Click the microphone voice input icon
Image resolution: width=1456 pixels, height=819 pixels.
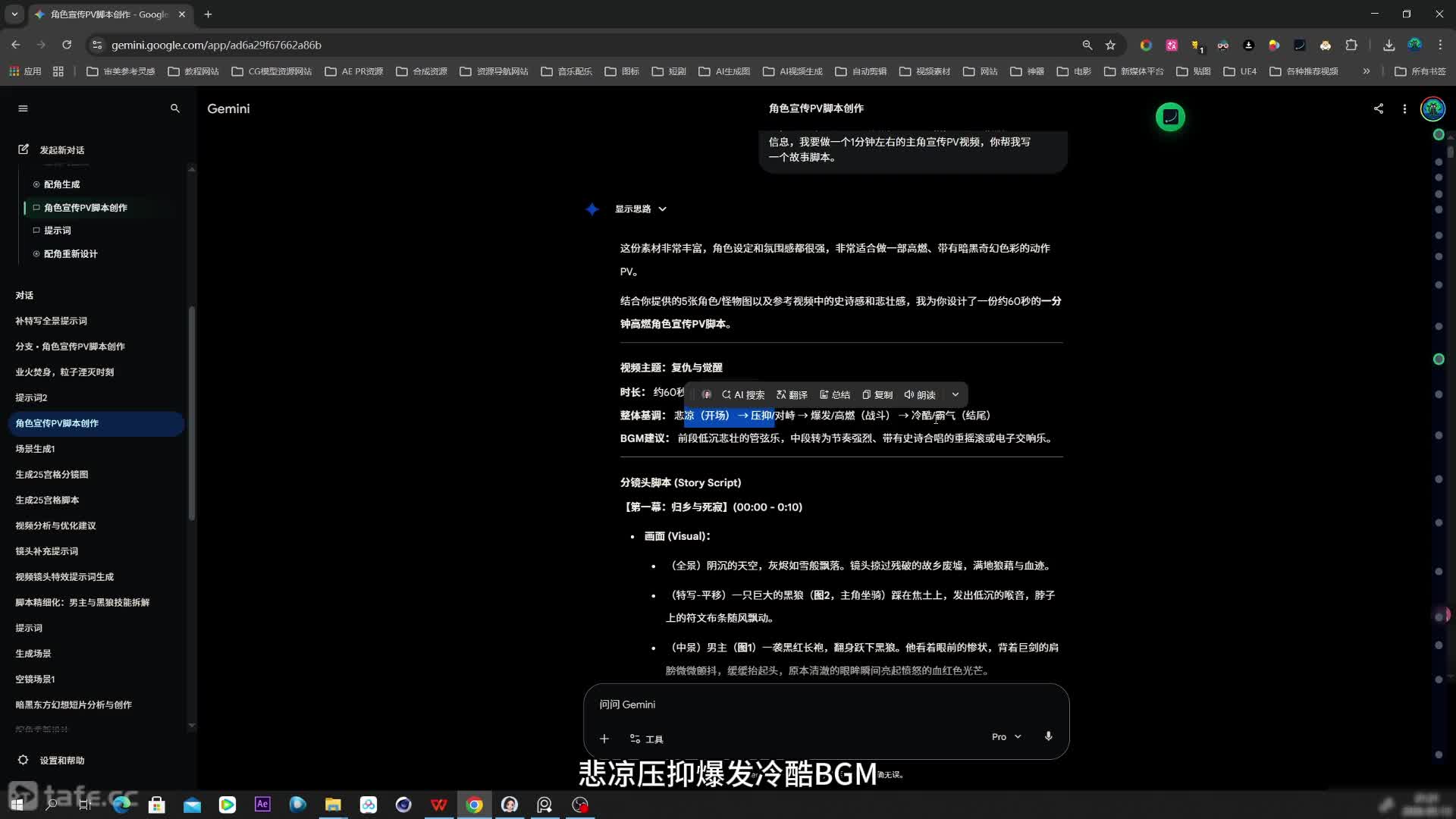click(1048, 736)
